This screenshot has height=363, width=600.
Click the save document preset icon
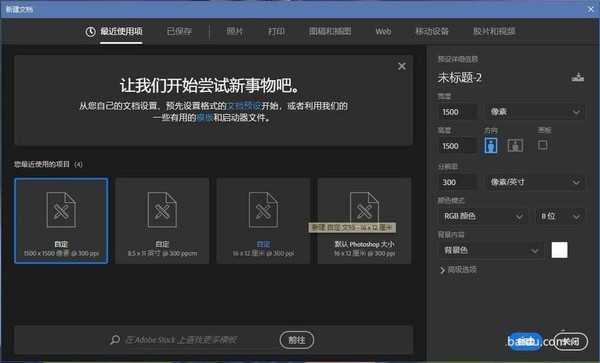[577, 77]
